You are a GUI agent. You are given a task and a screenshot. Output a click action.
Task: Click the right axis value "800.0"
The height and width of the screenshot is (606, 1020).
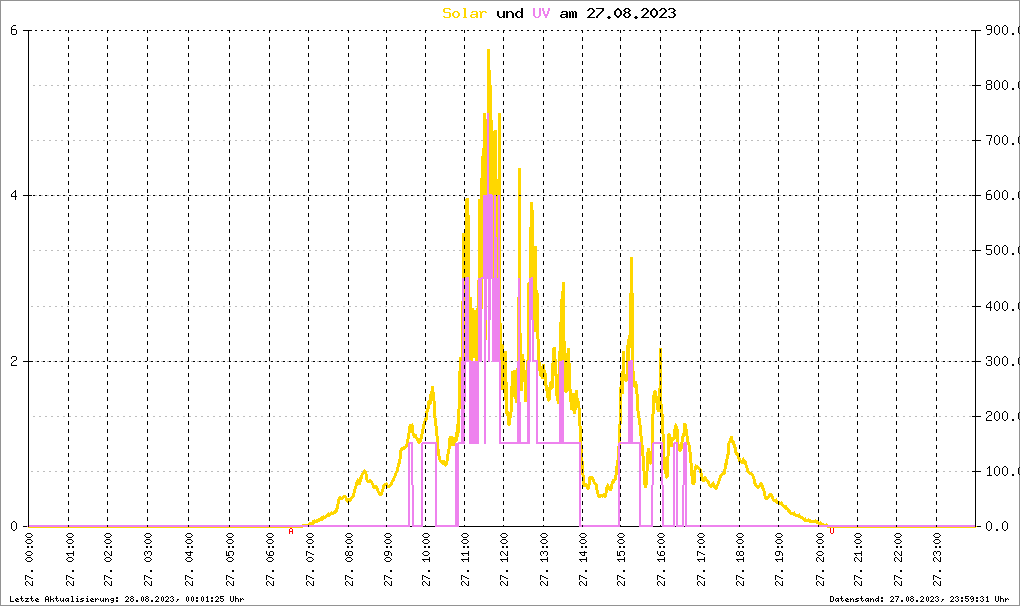click(1001, 85)
